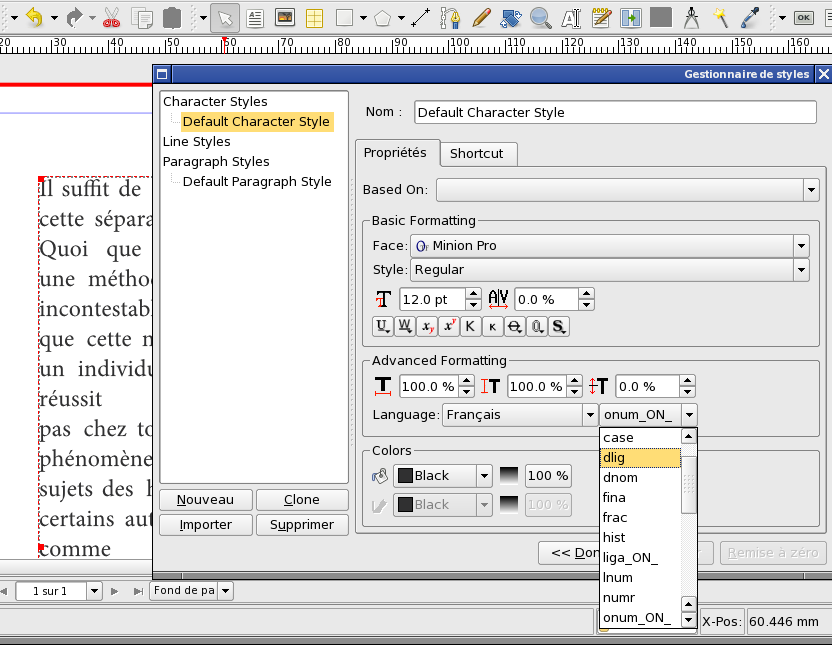
Task: Select the Freehand pencil tool
Action: (480, 17)
